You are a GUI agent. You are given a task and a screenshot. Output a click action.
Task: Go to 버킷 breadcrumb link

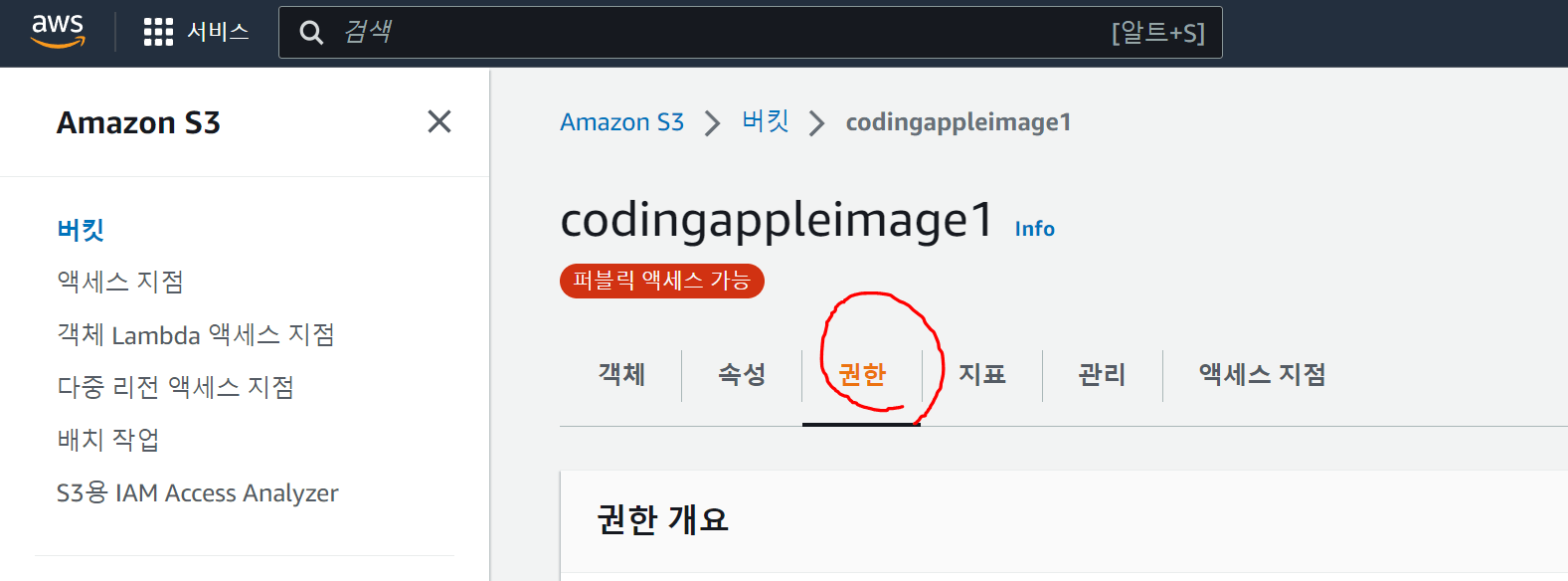point(766,122)
